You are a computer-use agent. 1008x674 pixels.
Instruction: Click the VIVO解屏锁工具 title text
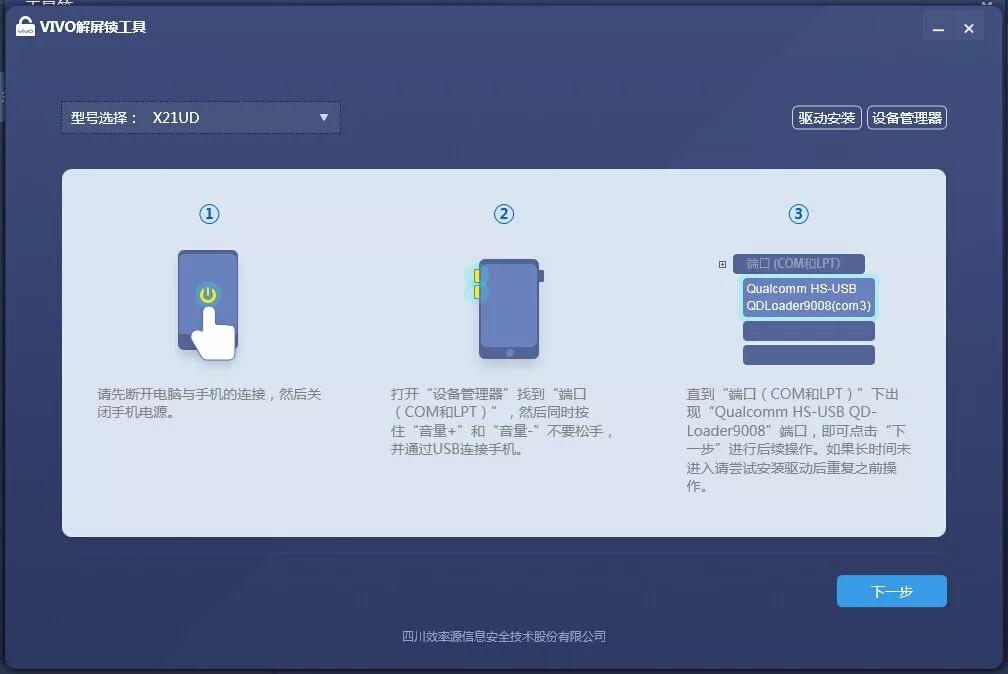coord(93,27)
